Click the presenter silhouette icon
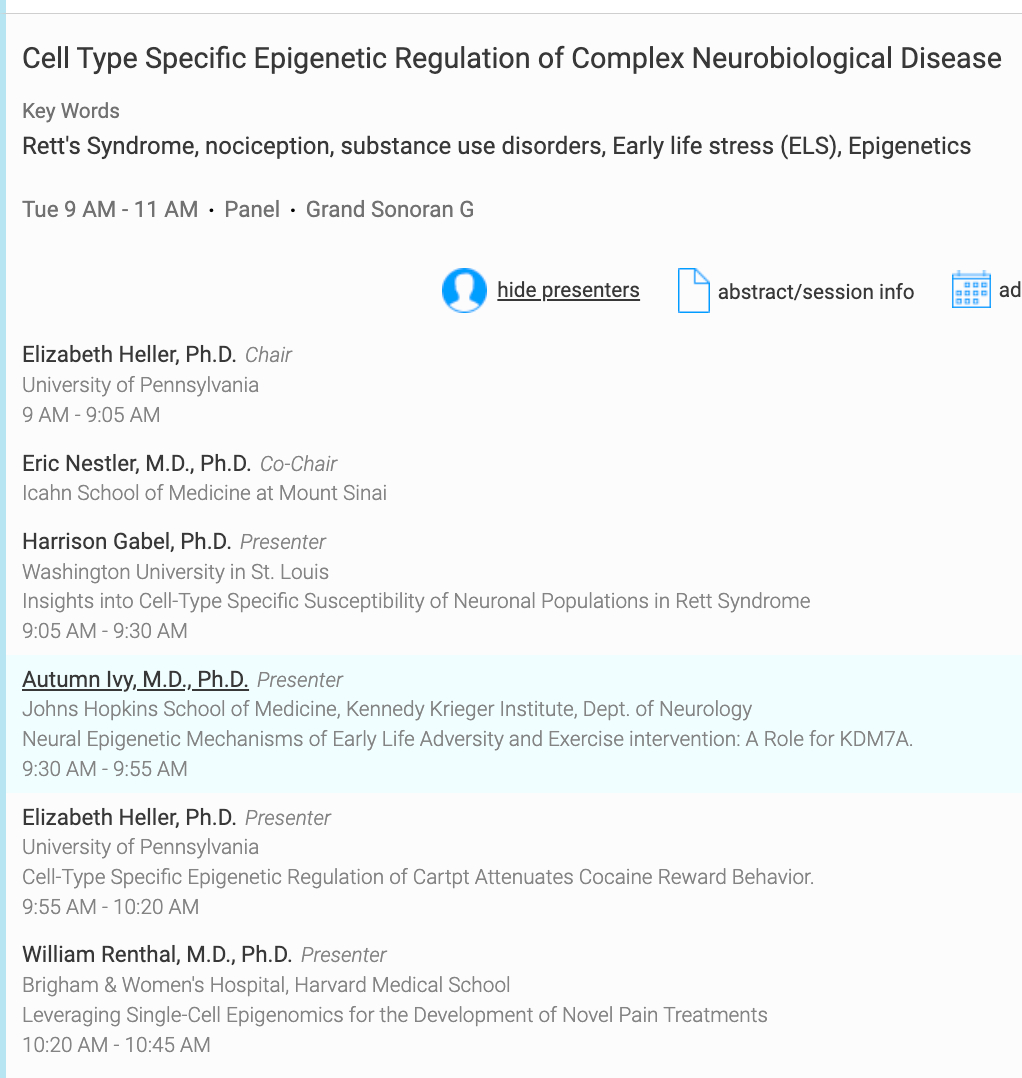The image size is (1022, 1078). (464, 291)
